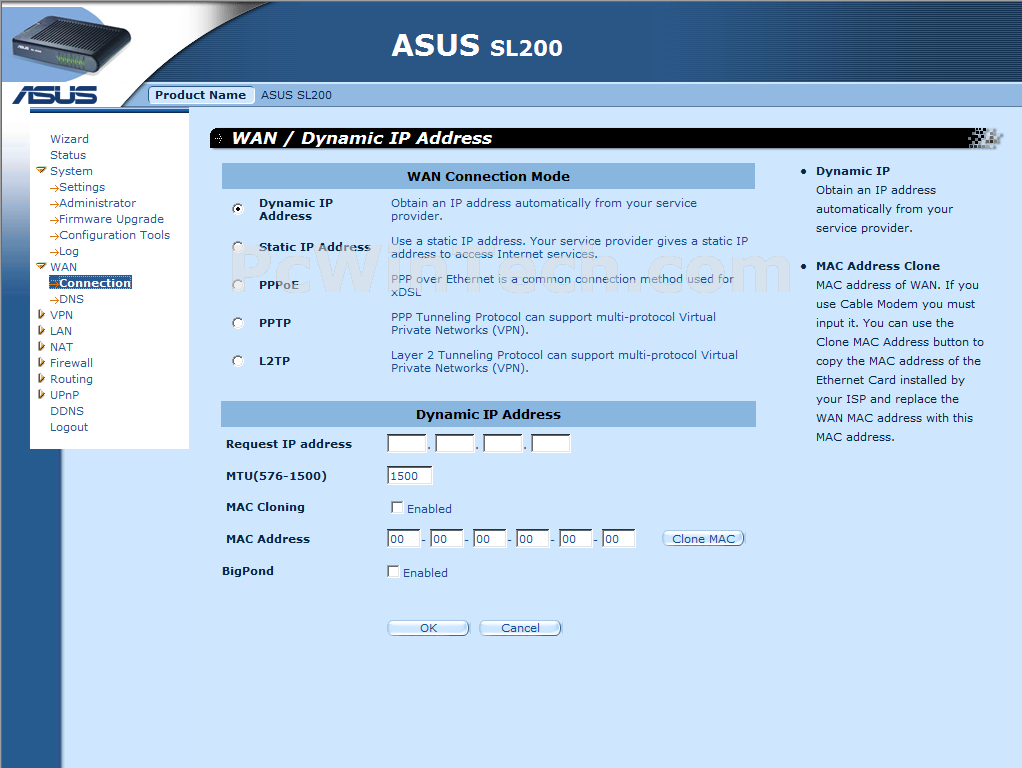
Task: Expand the LAN menu arrow
Action: (41, 331)
